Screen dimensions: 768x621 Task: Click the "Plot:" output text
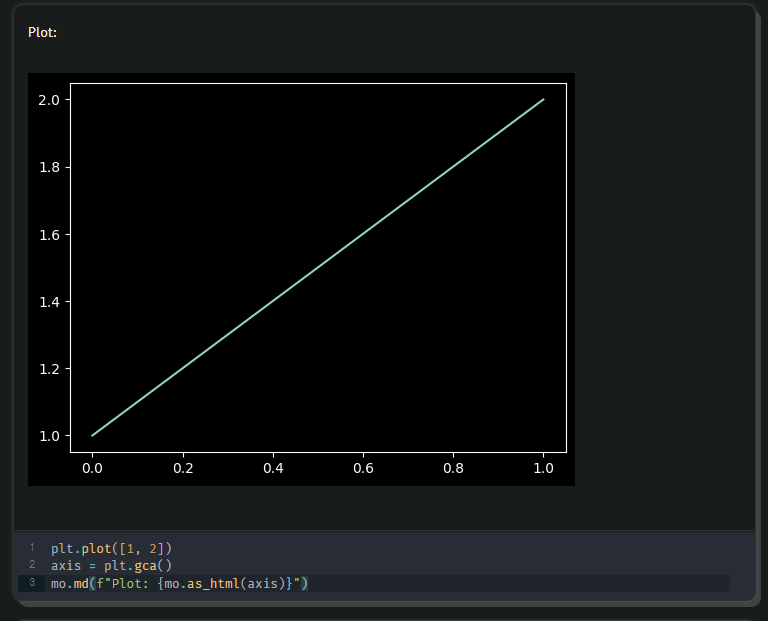coord(43,32)
